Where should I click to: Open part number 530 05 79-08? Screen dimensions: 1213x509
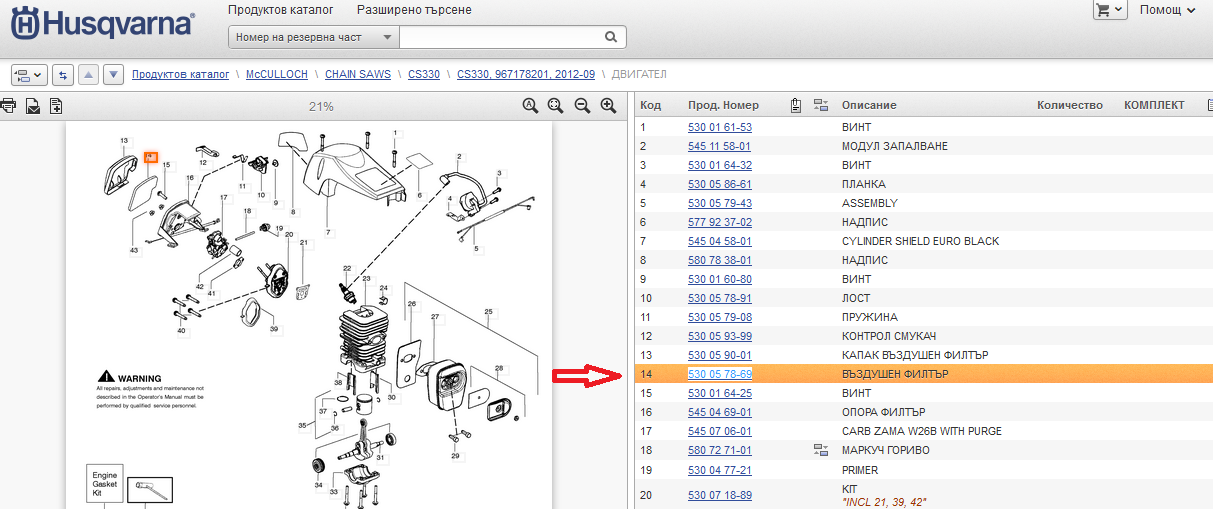(x=720, y=317)
